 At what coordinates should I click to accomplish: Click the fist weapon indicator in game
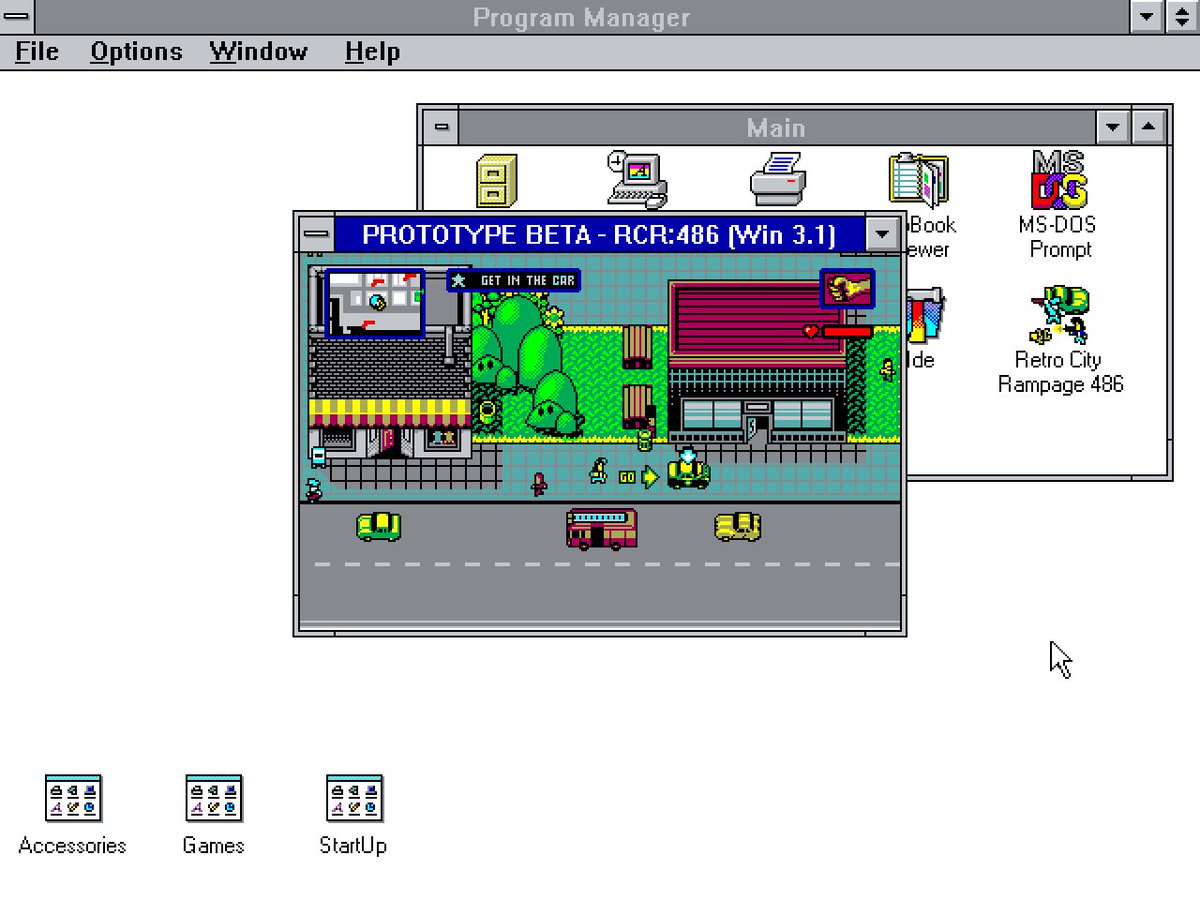tap(847, 289)
